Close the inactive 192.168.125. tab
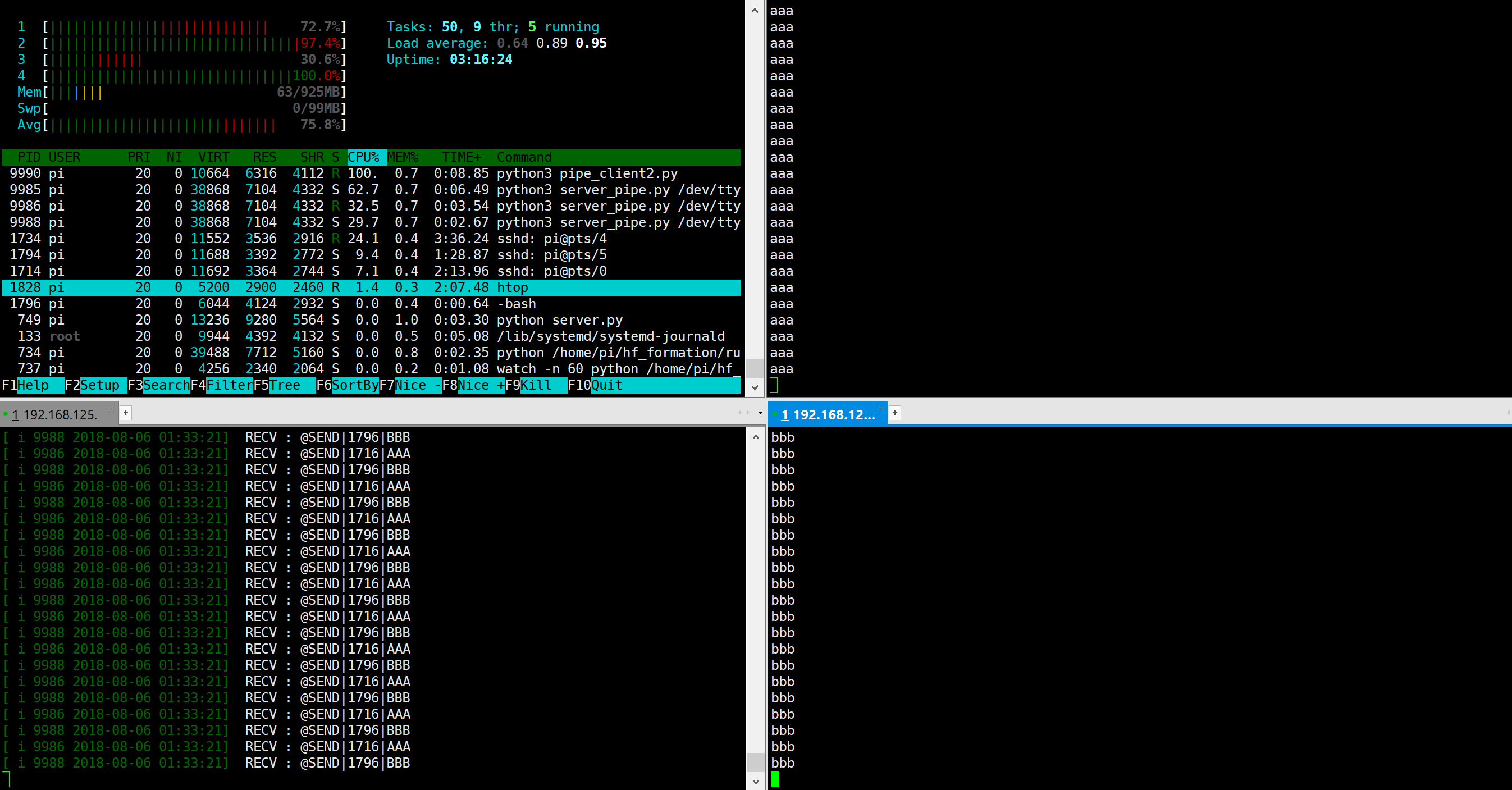This screenshot has width=1512, height=790. [112, 409]
